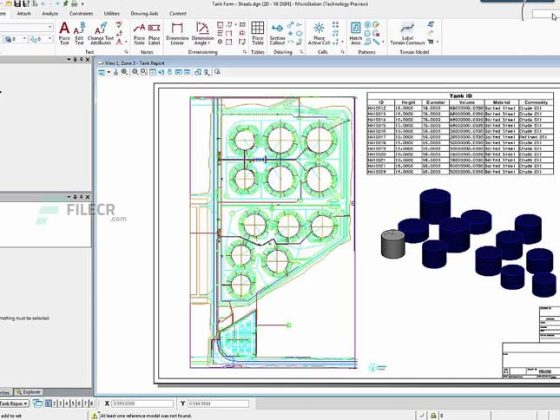The image size is (560, 420).
Task: Toggle view 5 button in status bar
Action: click(x=73, y=404)
